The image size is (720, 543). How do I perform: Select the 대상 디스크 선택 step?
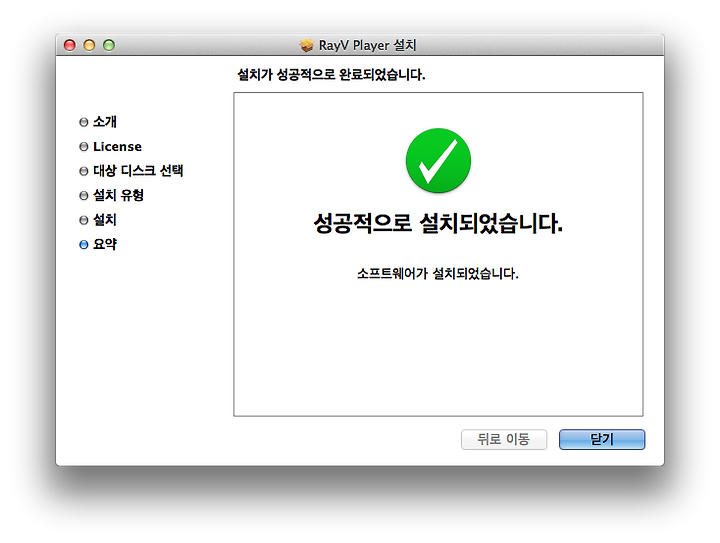(138, 171)
